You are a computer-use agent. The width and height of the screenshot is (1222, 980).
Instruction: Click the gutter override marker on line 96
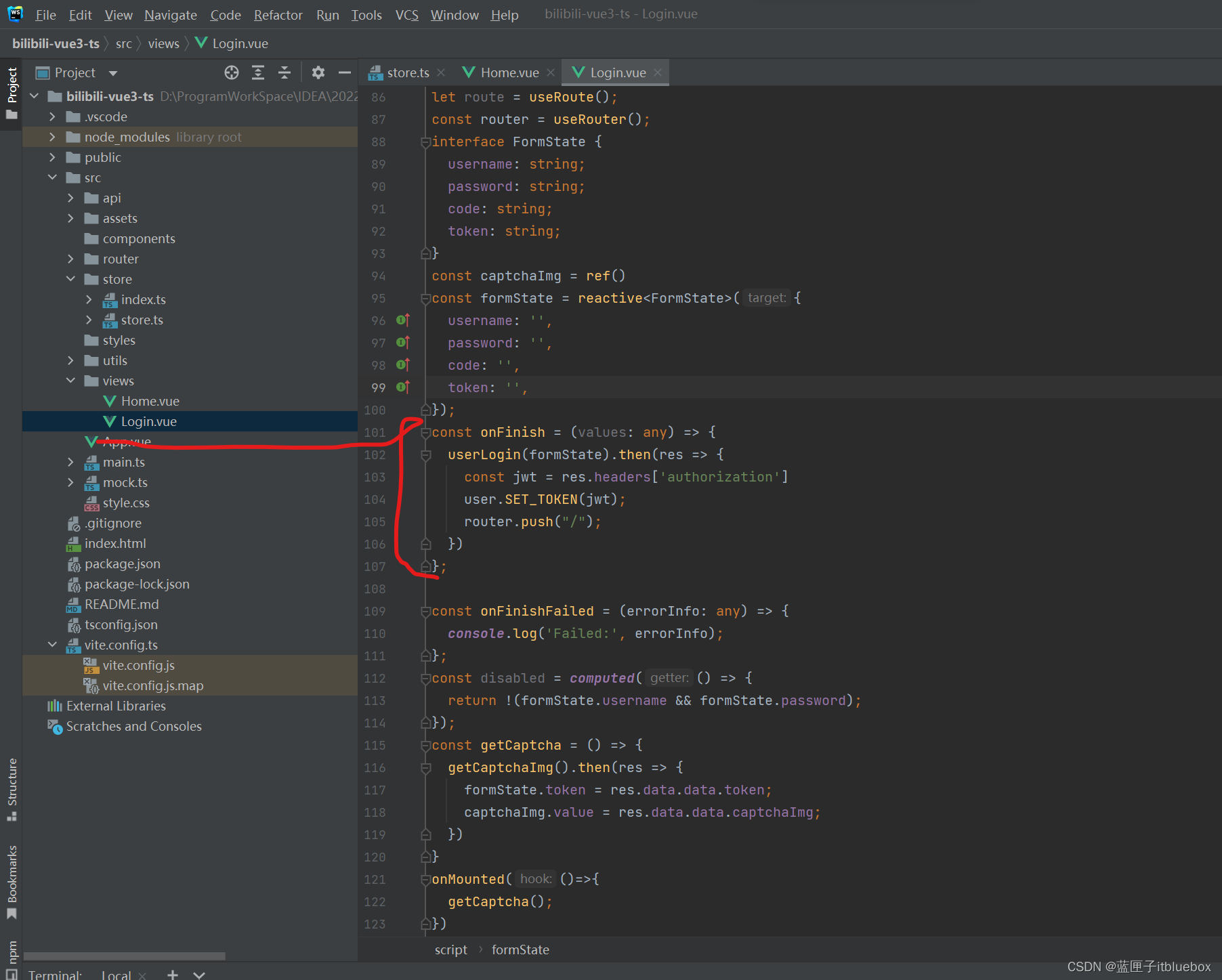402,320
